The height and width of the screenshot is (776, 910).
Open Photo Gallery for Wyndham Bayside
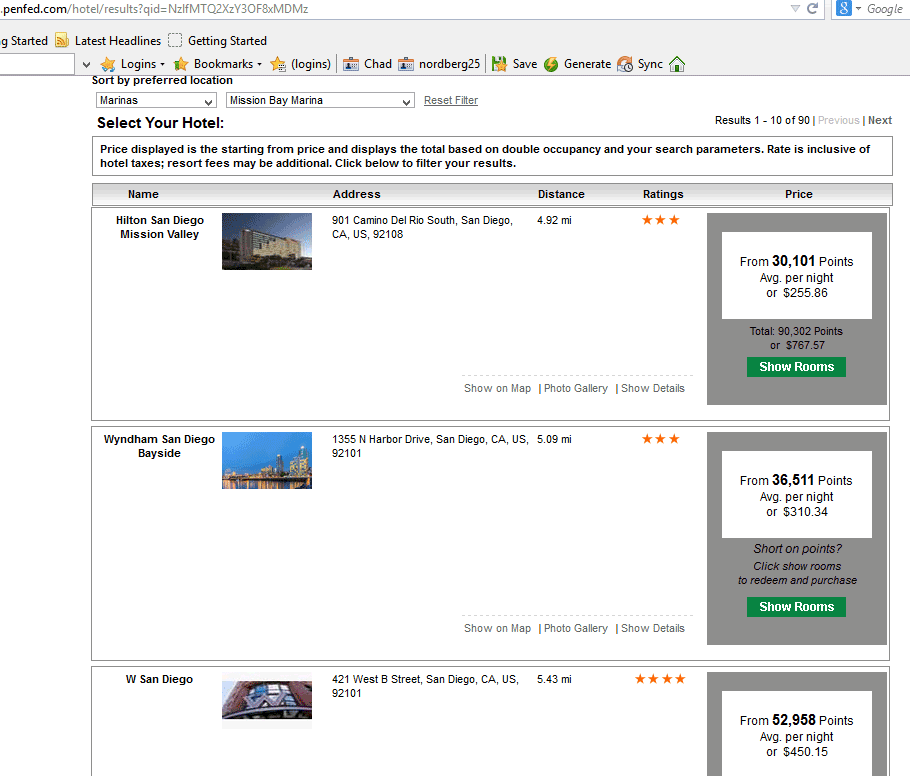coord(576,629)
